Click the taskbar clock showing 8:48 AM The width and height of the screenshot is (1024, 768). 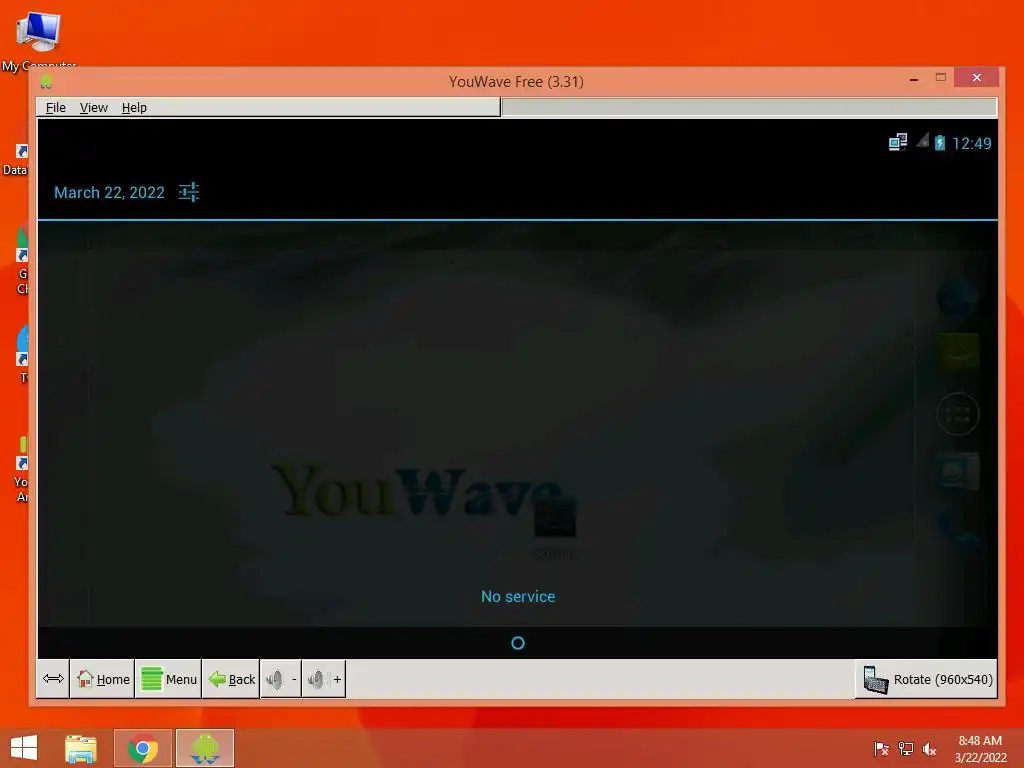click(x=980, y=749)
